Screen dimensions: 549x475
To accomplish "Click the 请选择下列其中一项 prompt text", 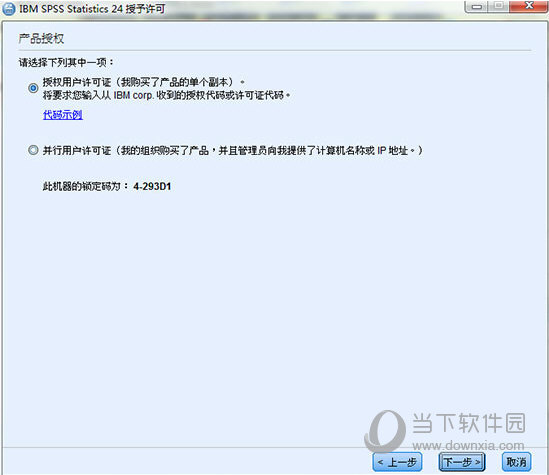I will [x=66, y=62].
